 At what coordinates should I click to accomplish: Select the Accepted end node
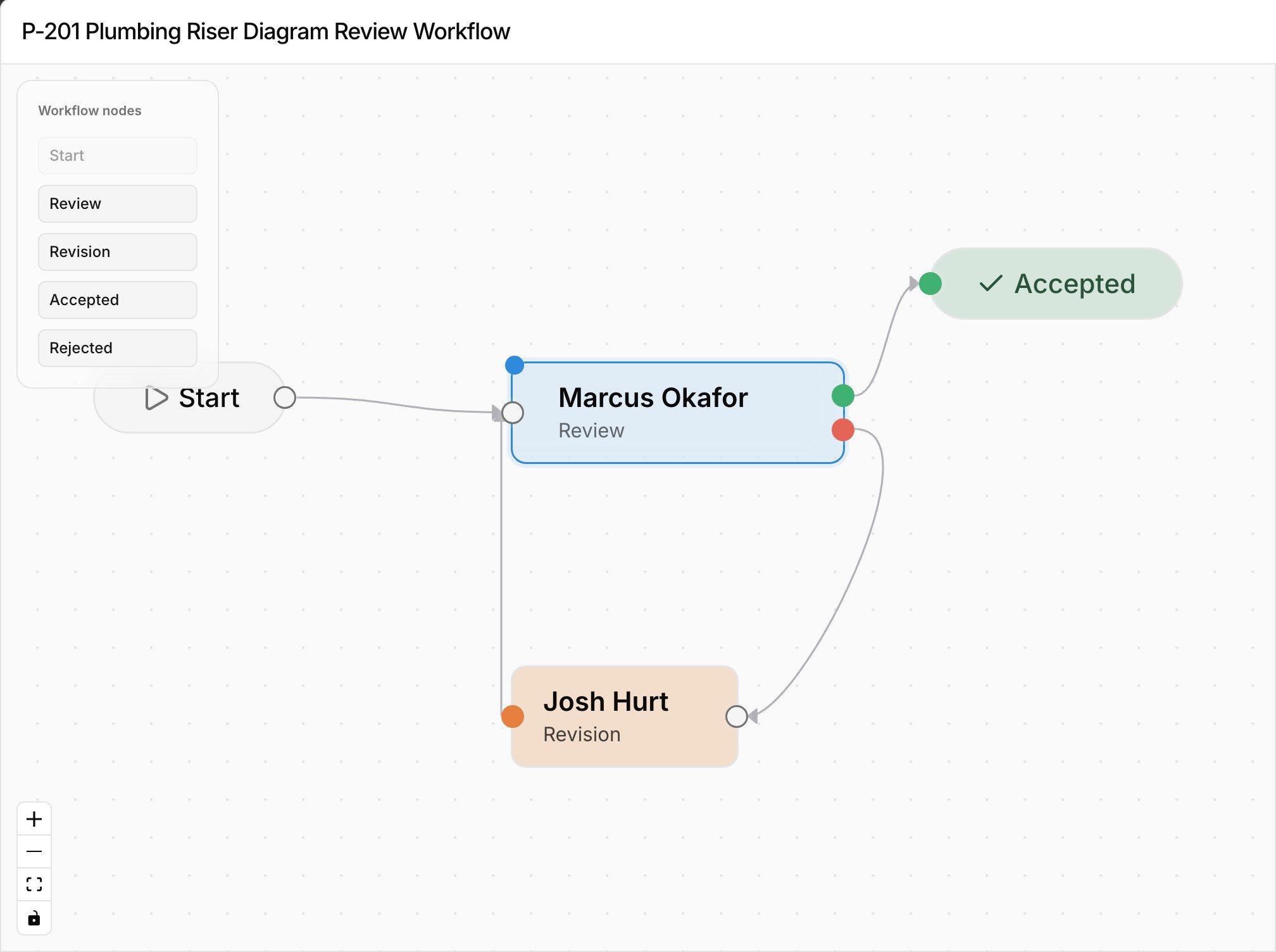pyautogui.click(x=1056, y=284)
